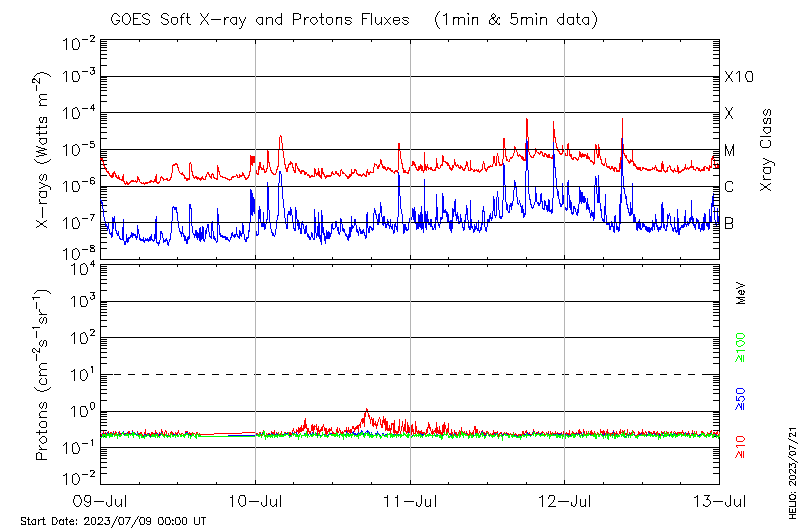The width and height of the screenshot is (800, 530).
Task: Select the M flare class label
Action: (730, 150)
